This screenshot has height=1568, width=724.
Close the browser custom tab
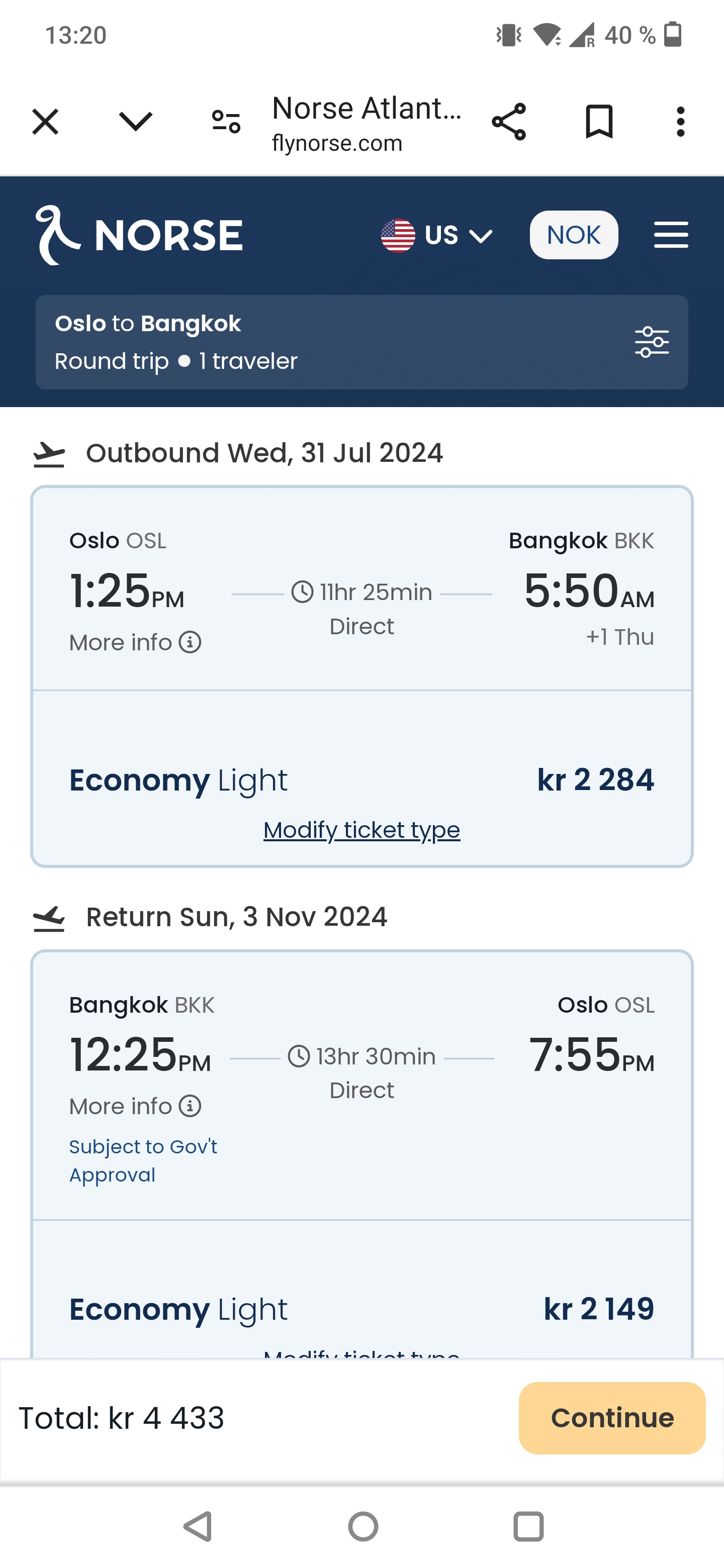pyautogui.click(x=45, y=122)
